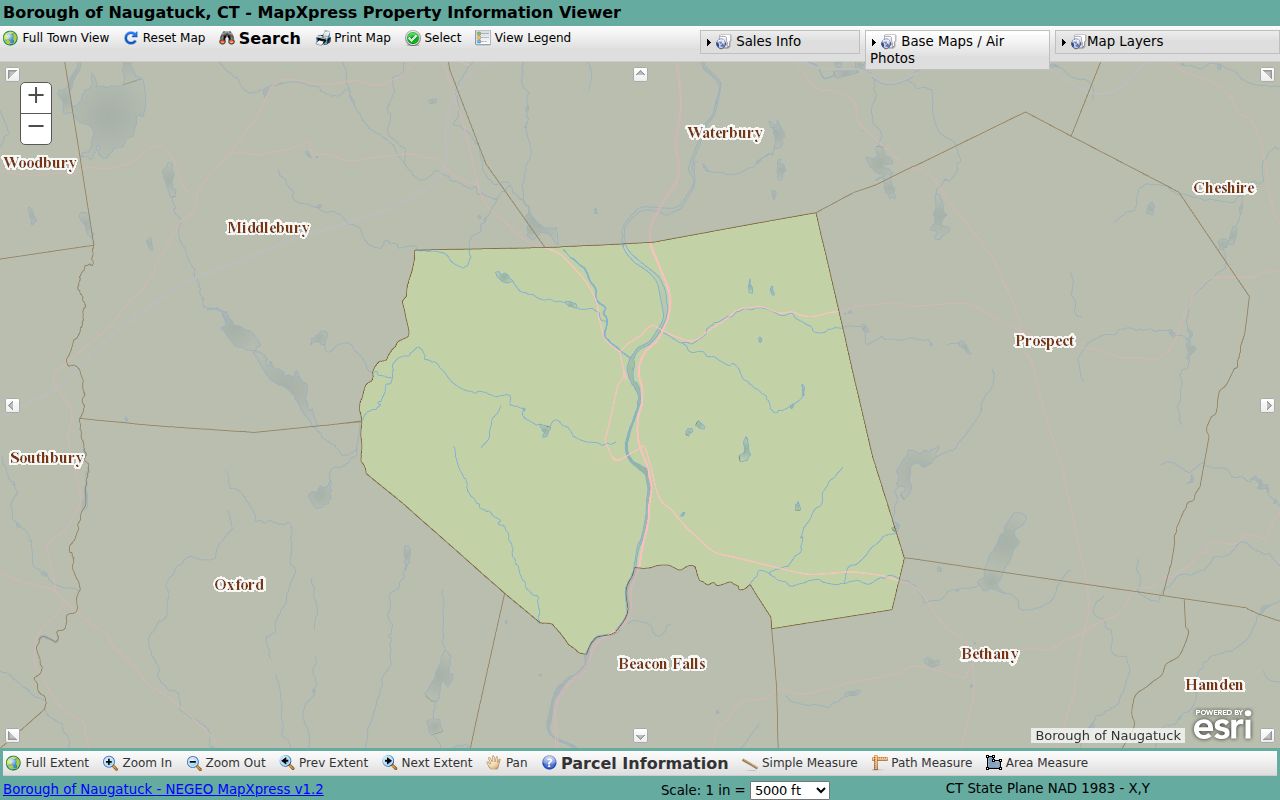Click the Full Town View globe icon

point(11,38)
